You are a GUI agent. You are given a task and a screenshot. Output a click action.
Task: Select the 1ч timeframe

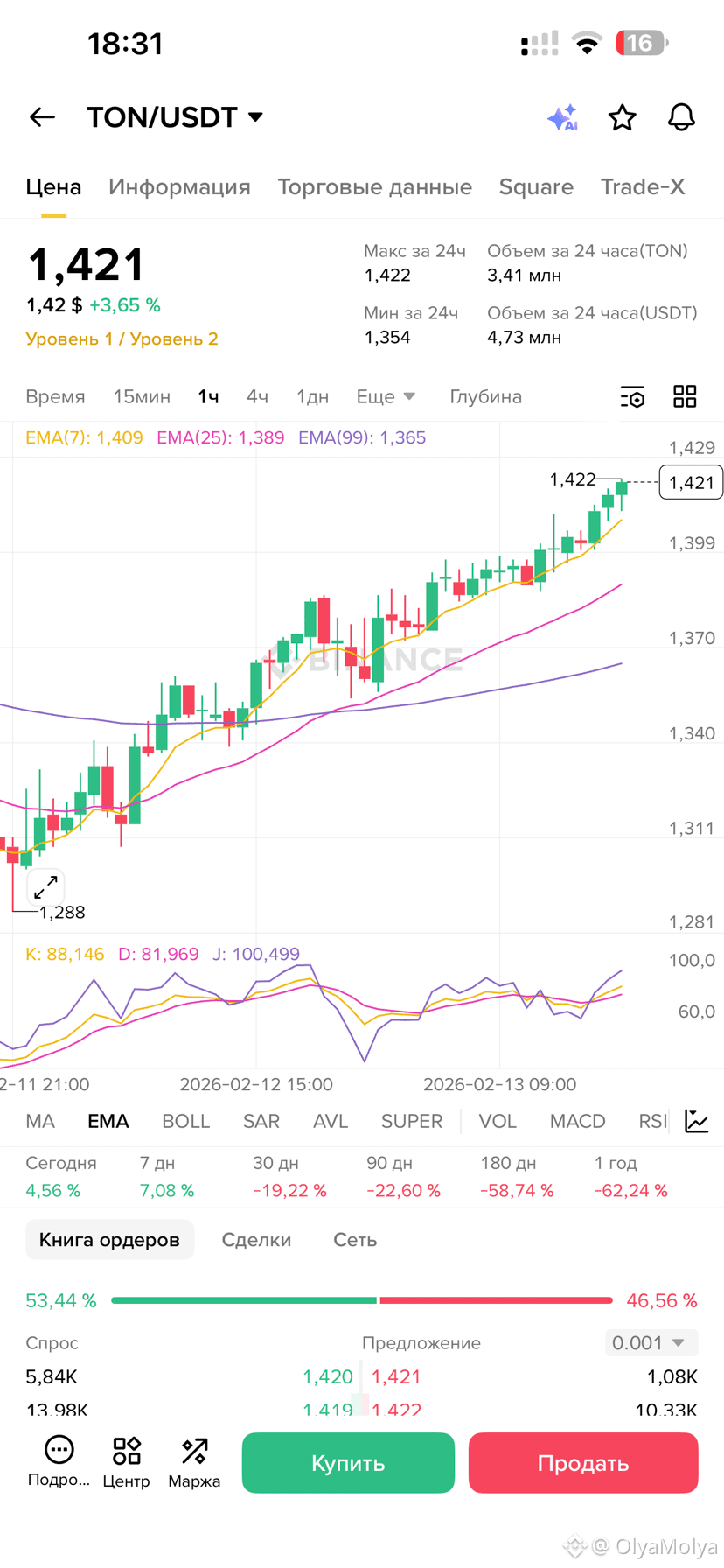(208, 396)
